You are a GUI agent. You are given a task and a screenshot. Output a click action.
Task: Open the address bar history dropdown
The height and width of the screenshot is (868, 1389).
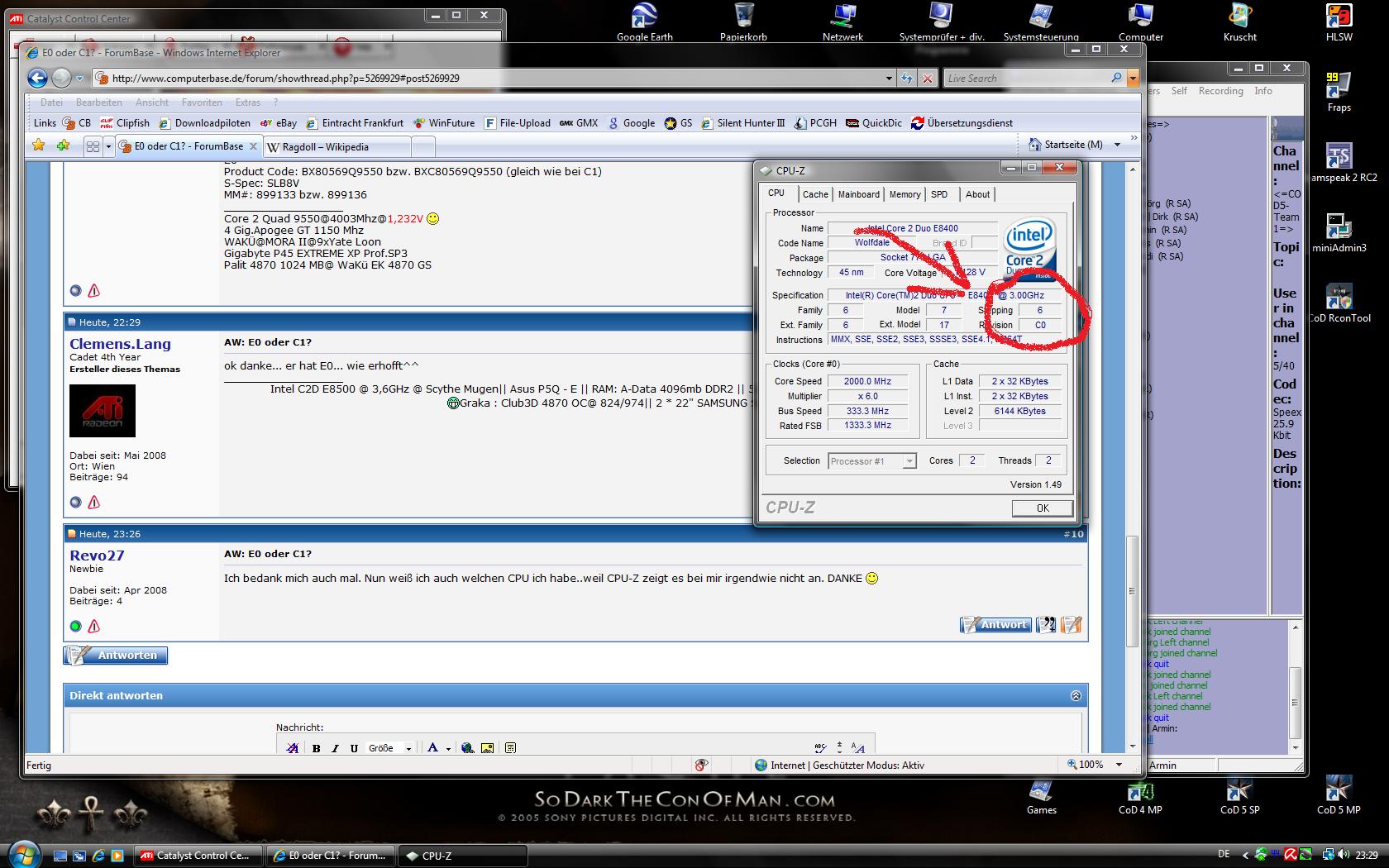(889, 79)
